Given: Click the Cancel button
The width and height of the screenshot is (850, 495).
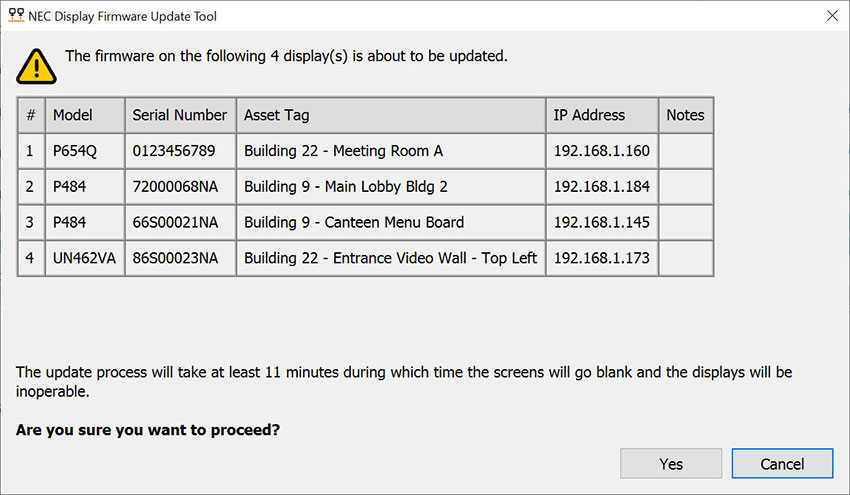Looking at the screenshot, I should (x=782, y=463).
